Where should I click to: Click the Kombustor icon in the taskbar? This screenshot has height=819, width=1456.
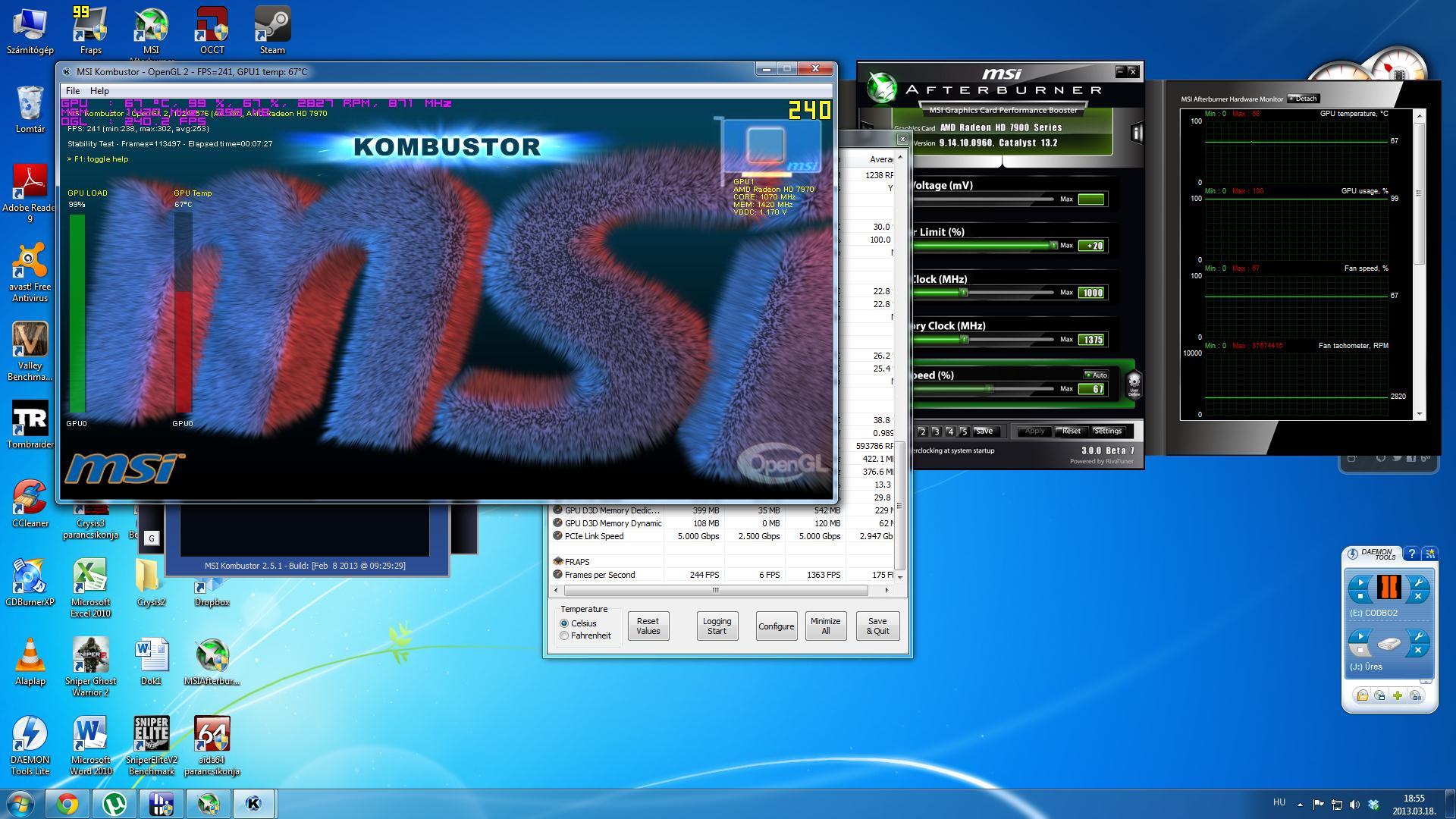tap(254, 804)
